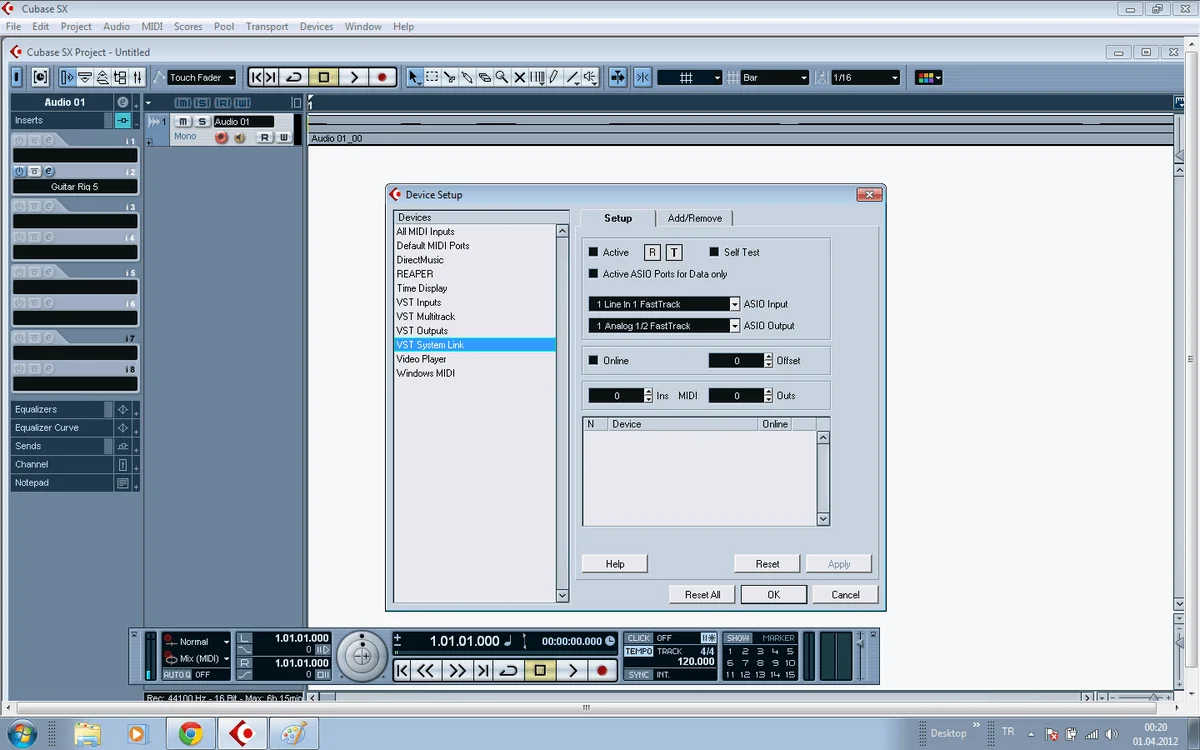1200x750 pixels.
Task: Open Equalizers section in the Inspector
Action: [x=59, y=409]
